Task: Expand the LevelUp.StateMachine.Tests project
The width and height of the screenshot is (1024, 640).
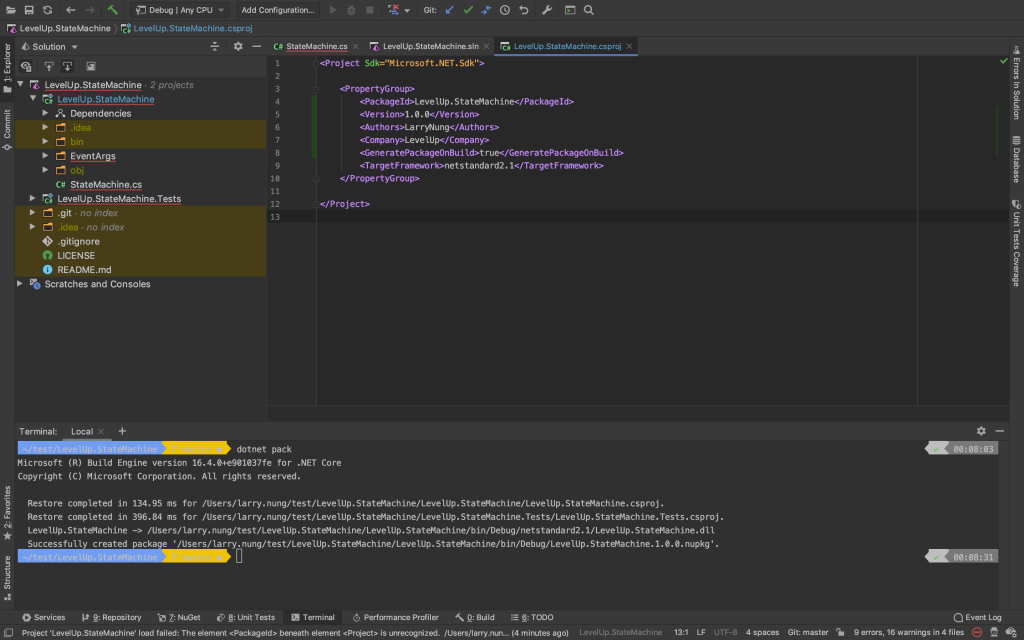Action: coord(33,198)
